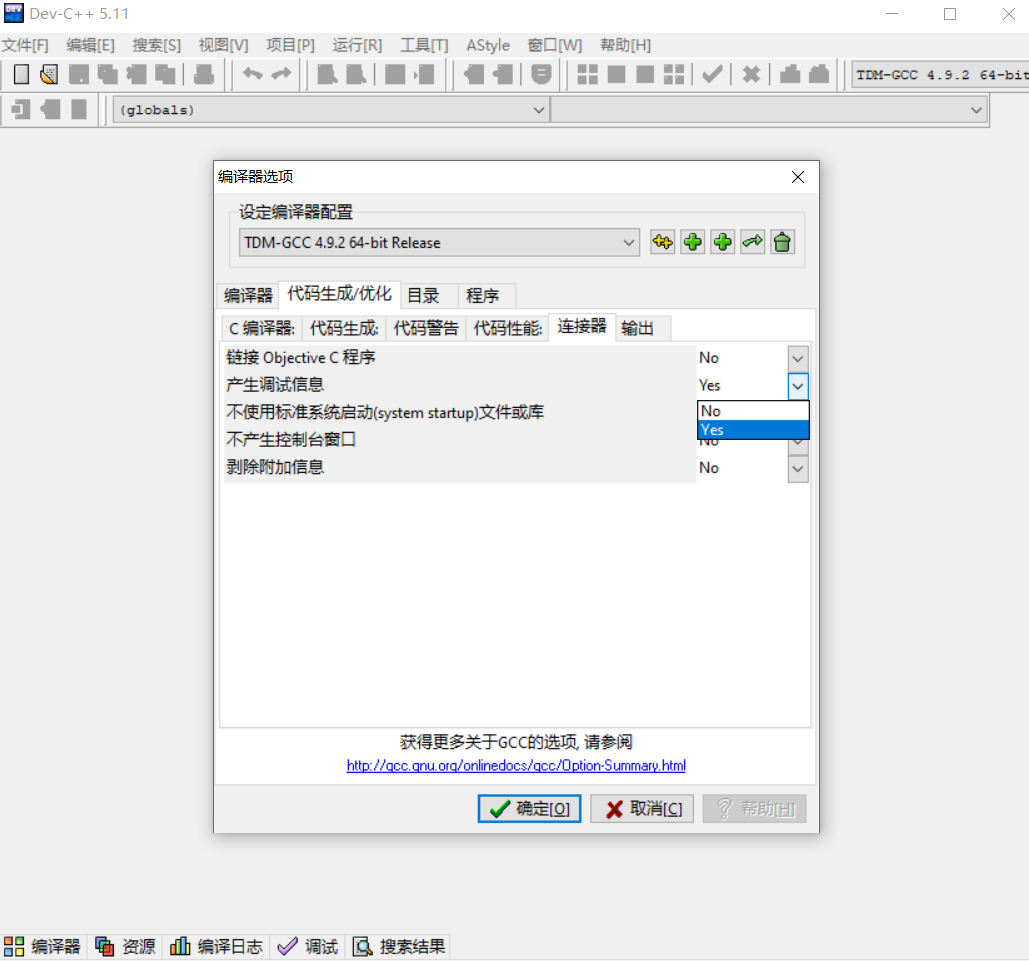
Task: Add a new empty compiler set
Action: pos(722,242)
